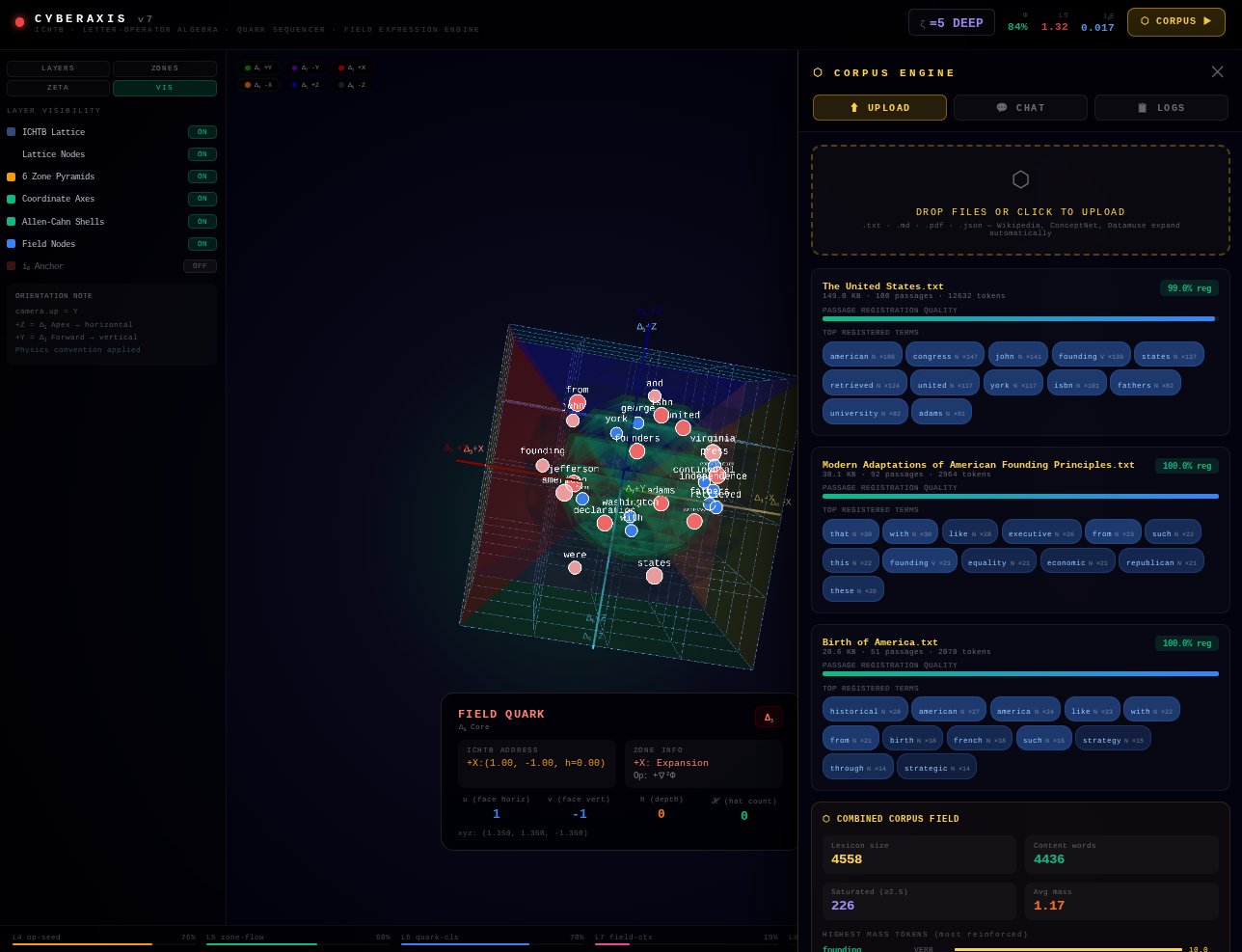Click the chat bubble icon on the CHAT tab
Image resolution: width=1242 pixels, height=952 pixels.
pos(1003,107)
